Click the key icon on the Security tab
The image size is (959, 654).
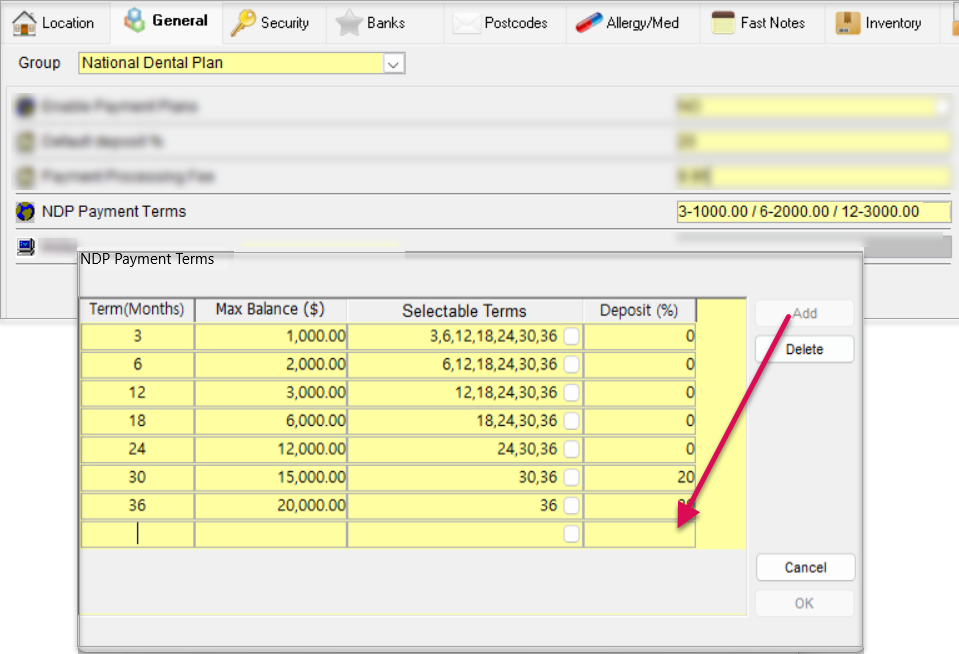coord(243,23)
